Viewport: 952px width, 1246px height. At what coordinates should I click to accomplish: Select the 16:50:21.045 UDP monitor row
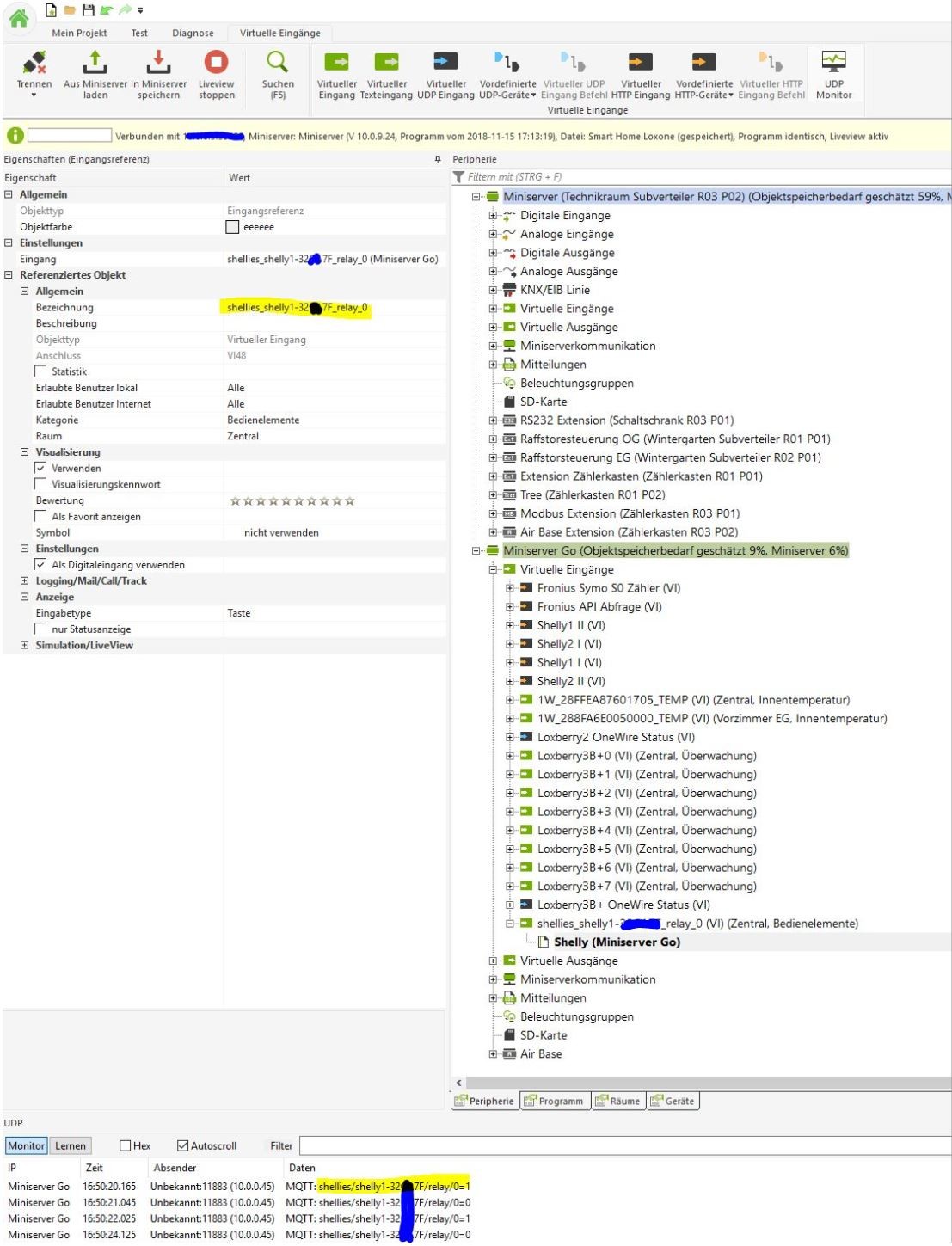pyautogui.click(x=239, y=1202)
